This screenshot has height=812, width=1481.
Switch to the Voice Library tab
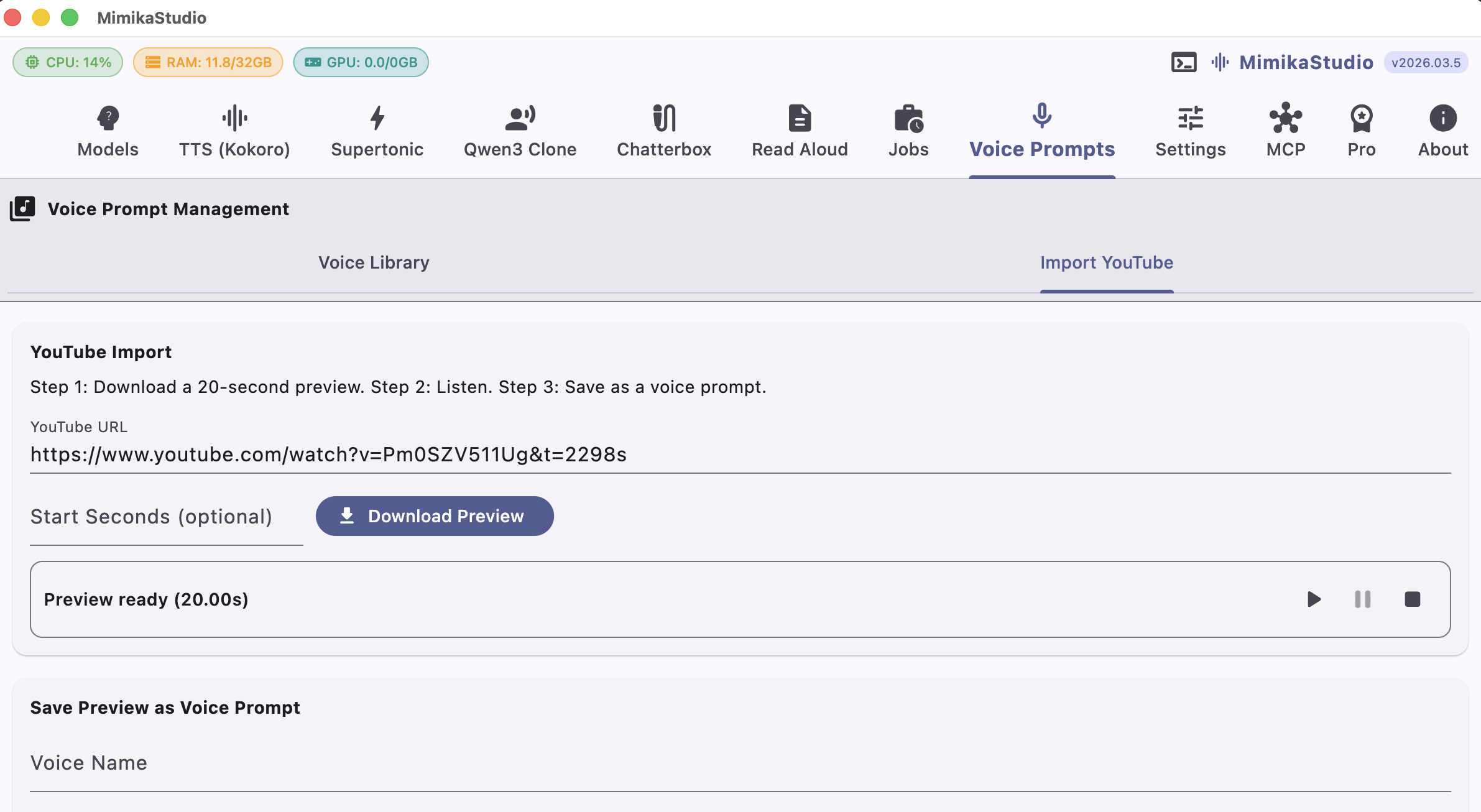pyautogui.click(x=373, y=262)
